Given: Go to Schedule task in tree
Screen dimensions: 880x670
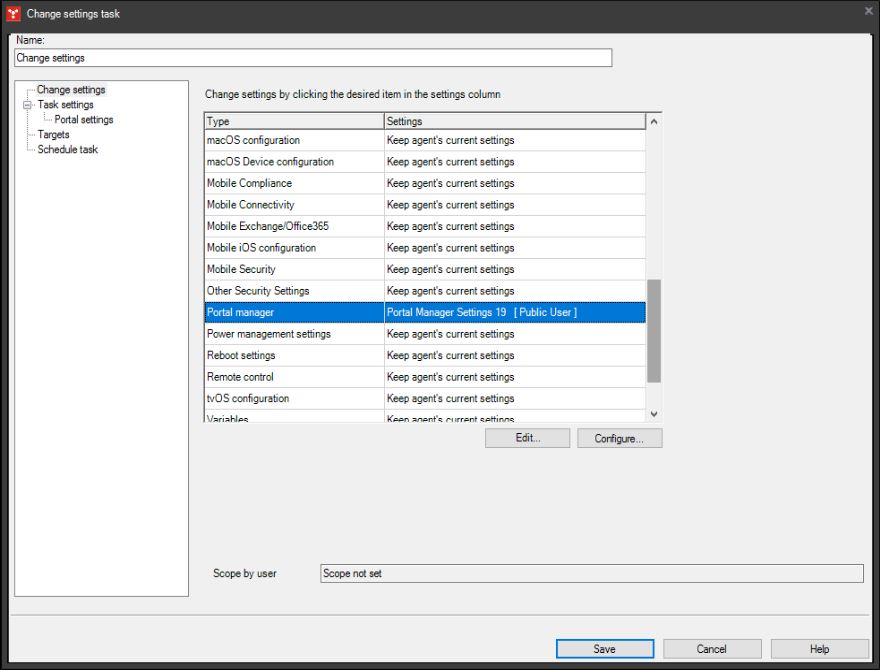Looking at the screenshot, I should pos(68,150).
